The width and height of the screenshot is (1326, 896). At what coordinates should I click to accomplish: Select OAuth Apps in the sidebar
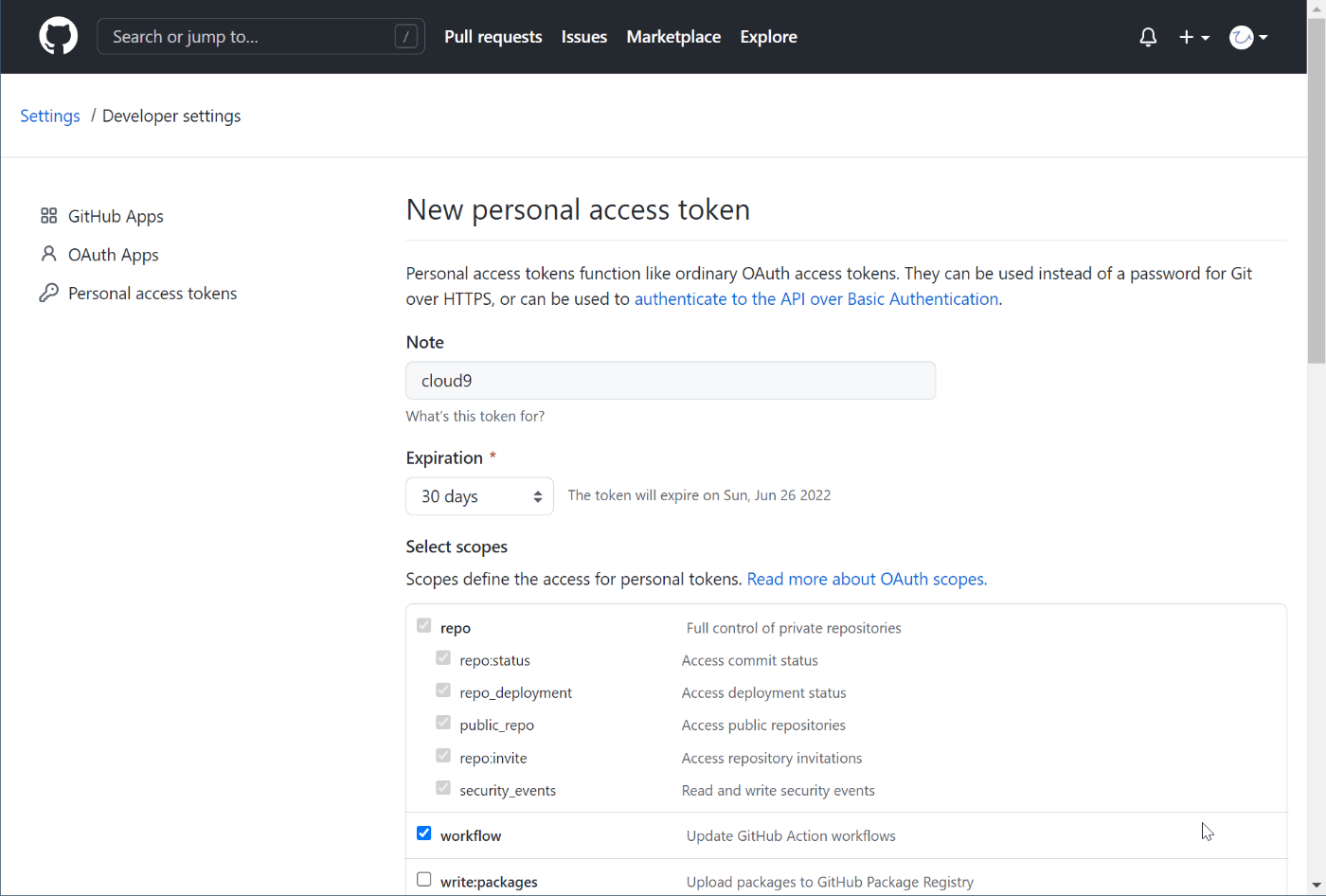click(114, 255)
